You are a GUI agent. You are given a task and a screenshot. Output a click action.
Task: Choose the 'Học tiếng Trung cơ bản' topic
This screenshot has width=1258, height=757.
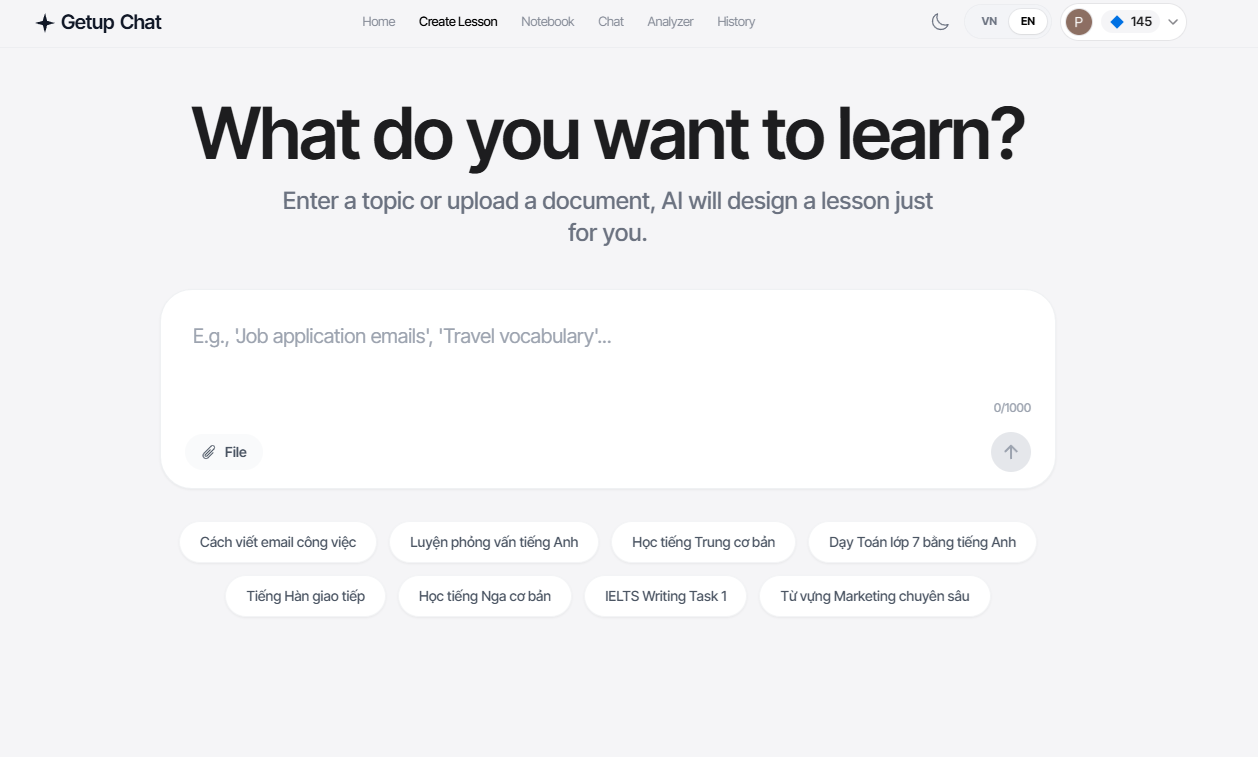coord(703,541)
